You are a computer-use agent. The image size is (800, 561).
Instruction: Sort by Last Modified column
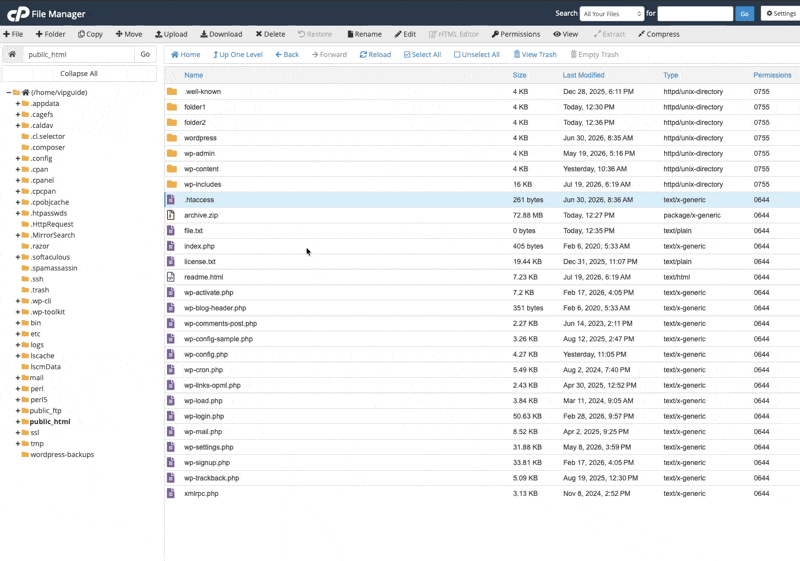(583, 75)
